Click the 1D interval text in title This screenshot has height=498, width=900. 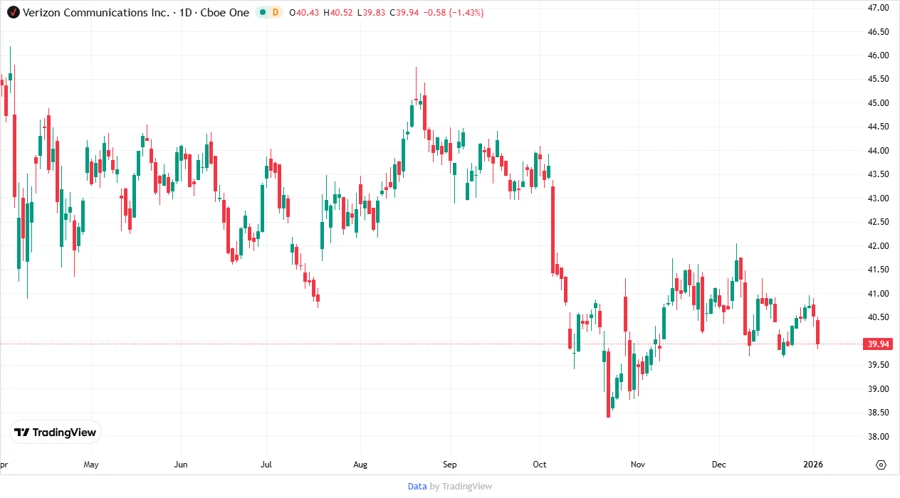tap(185, 12)
